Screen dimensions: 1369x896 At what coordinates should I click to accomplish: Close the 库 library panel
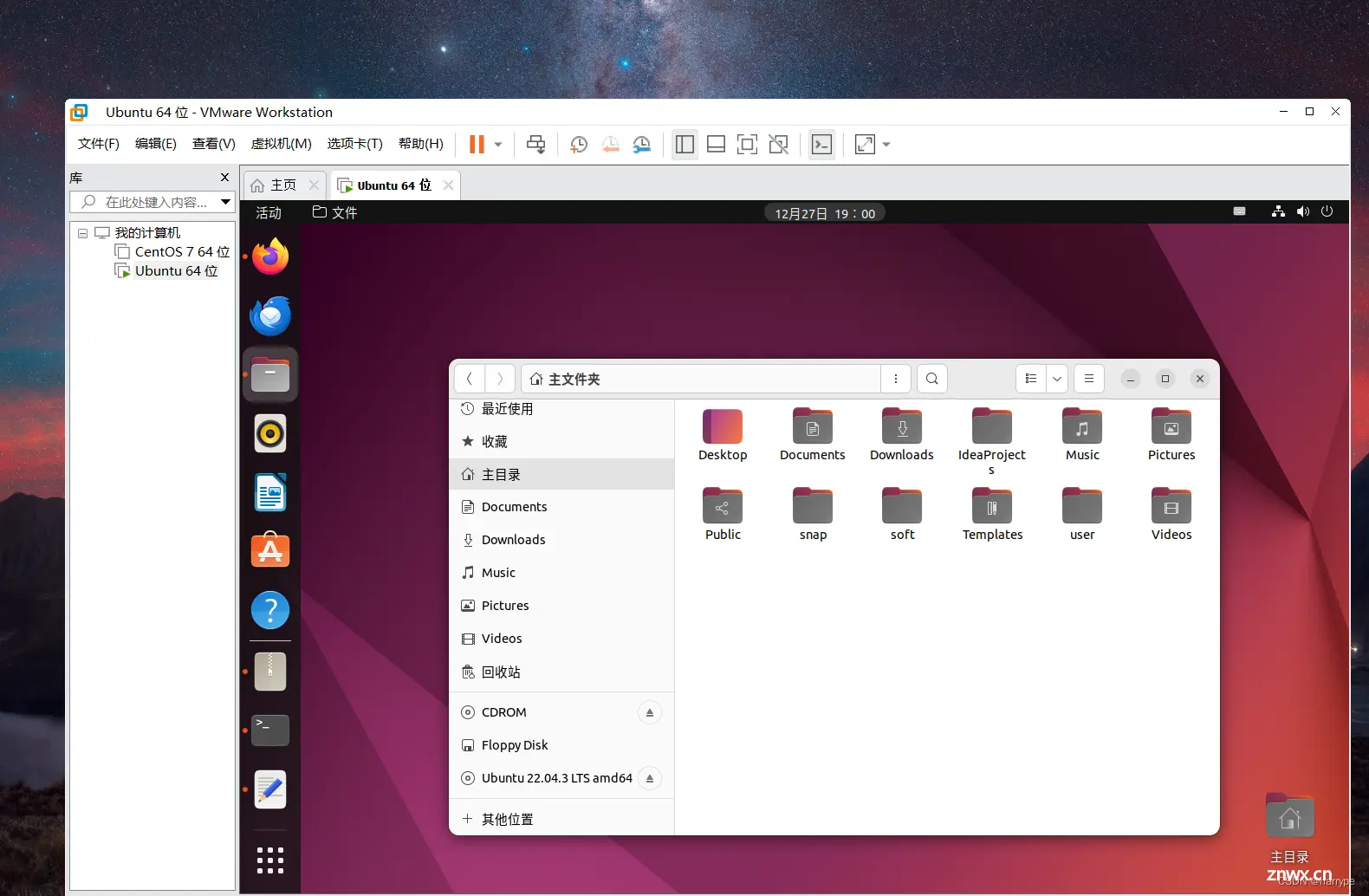[225, 178]
